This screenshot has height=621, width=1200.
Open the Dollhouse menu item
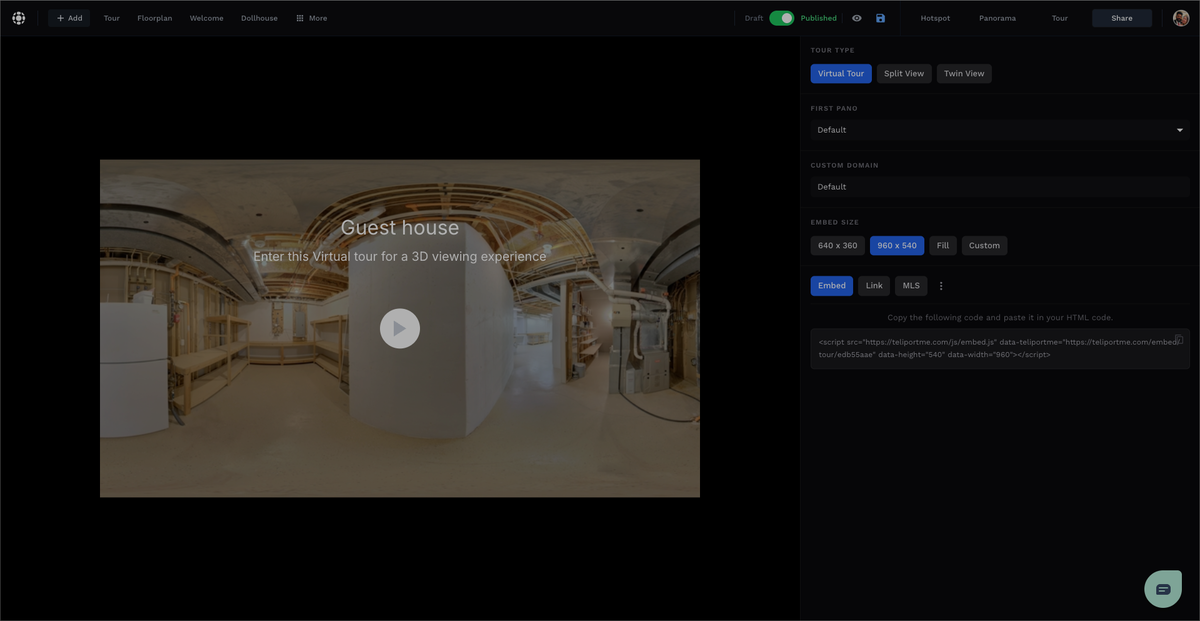click(x=259, y=18)
